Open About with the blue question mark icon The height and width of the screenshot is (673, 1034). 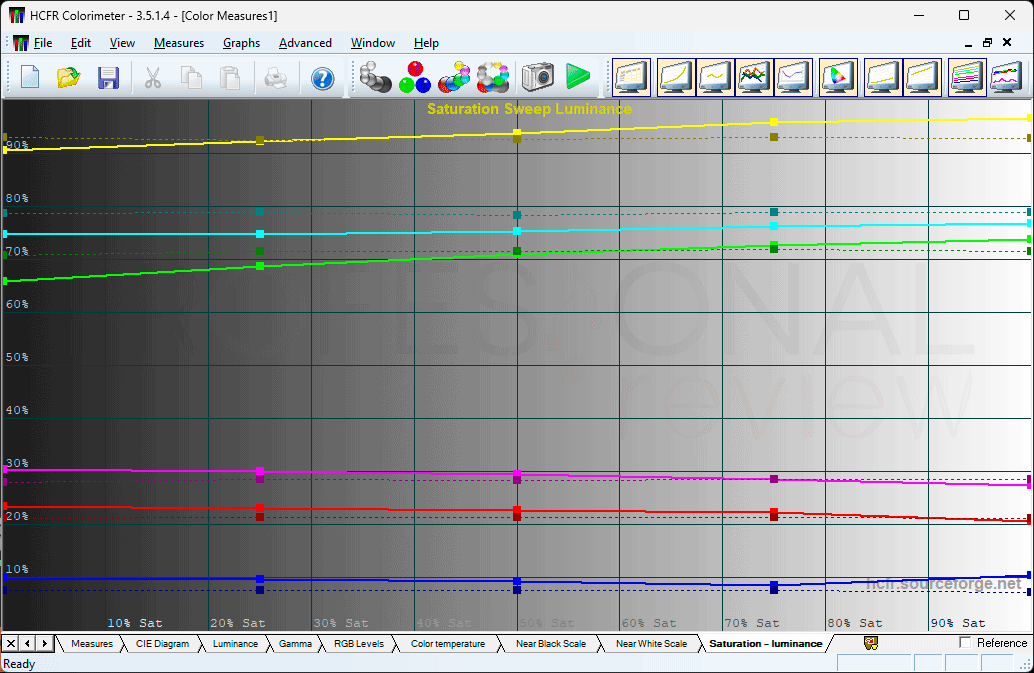(322, 78)
